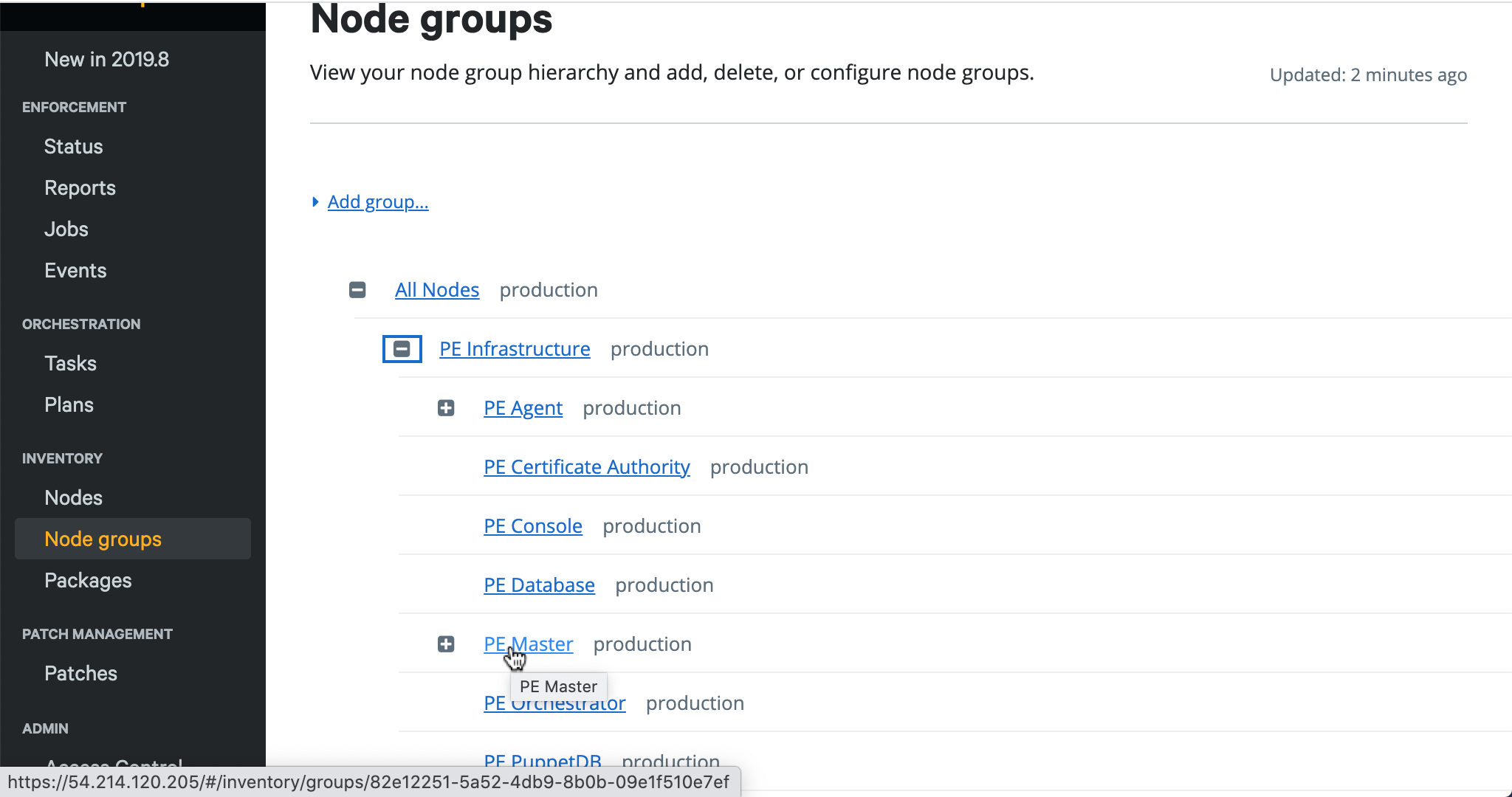Open the PE Database group link
Viewport: 1512px width, 797px height.
point(539,585)
